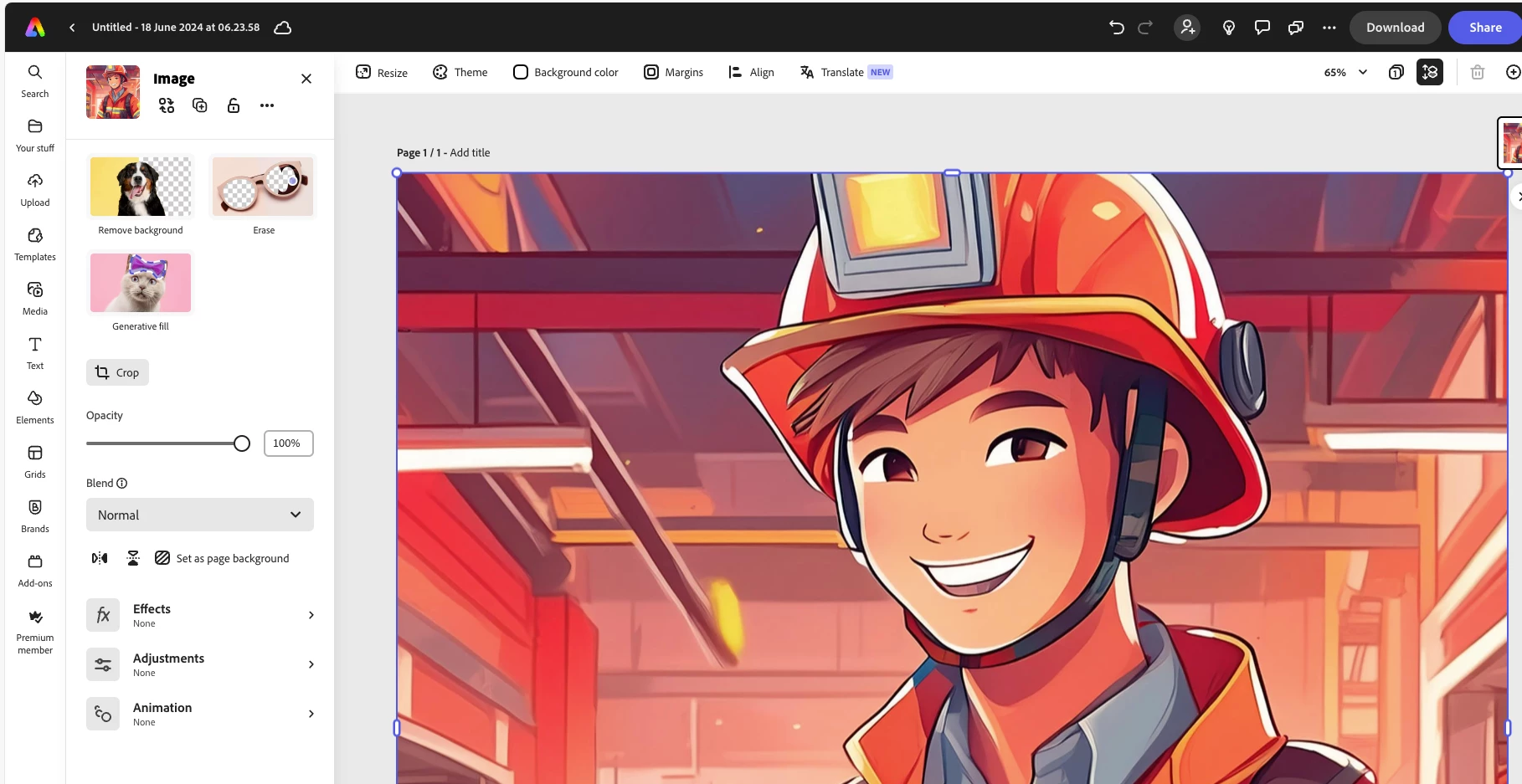The height and width of the screenshot is (784, 1522).
Task: Open the Brands panel
Action: [35, 516]
